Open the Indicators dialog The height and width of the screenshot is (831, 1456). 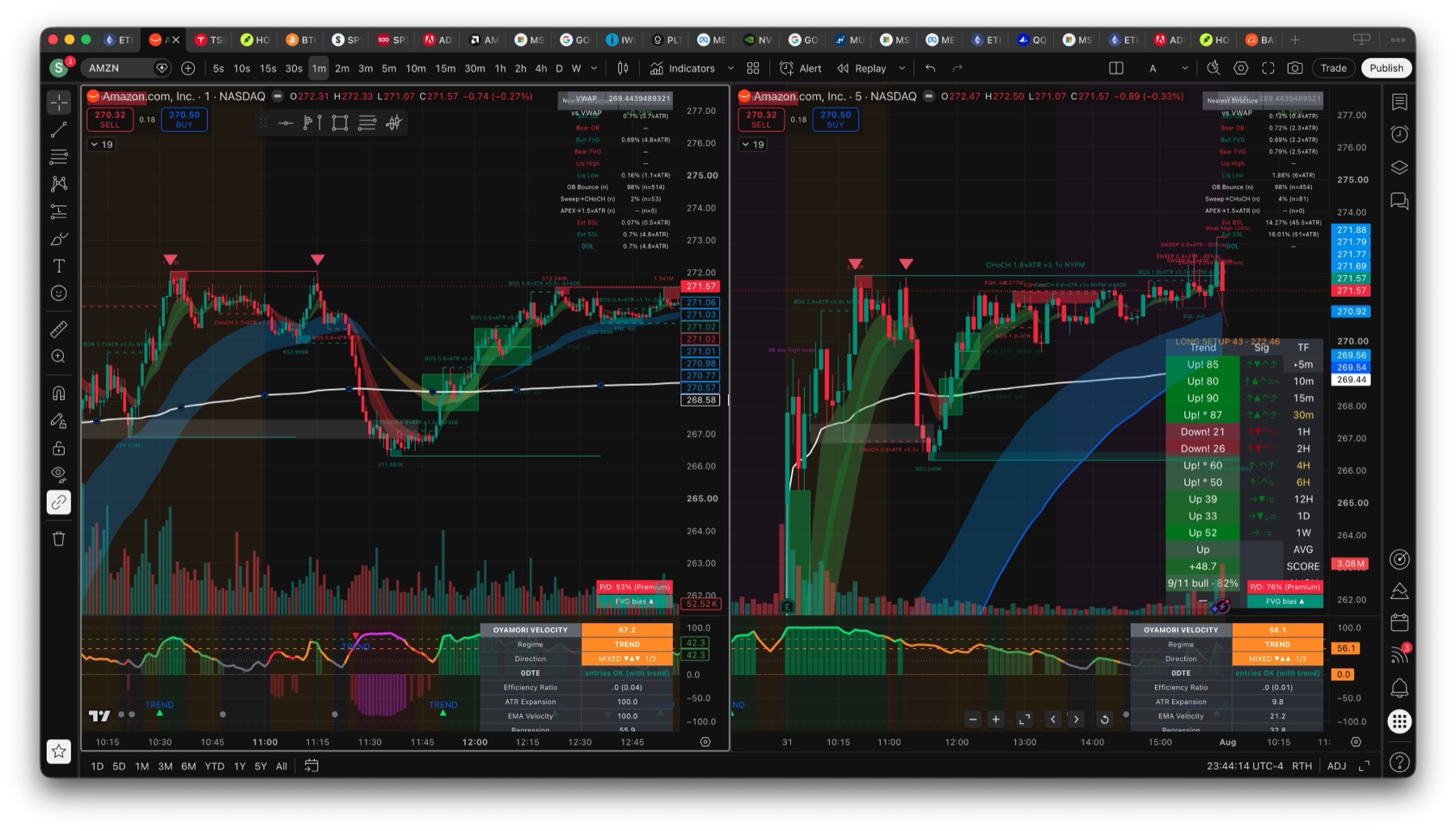coord(684,69)
